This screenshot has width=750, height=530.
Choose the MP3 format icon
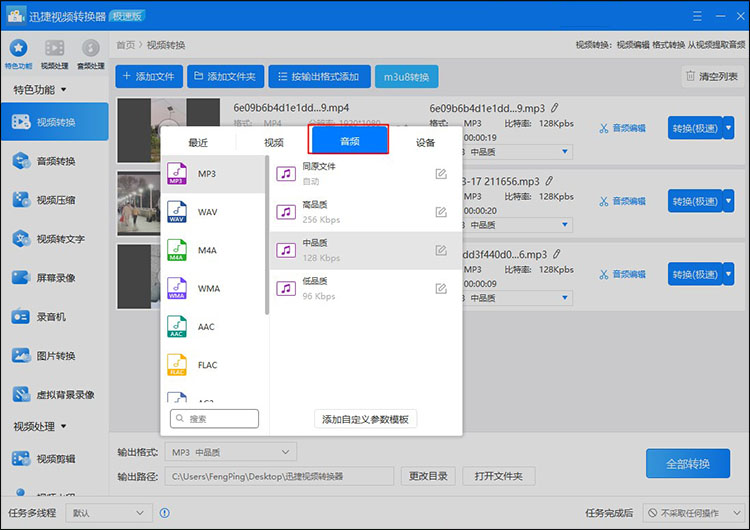point(176,174)
